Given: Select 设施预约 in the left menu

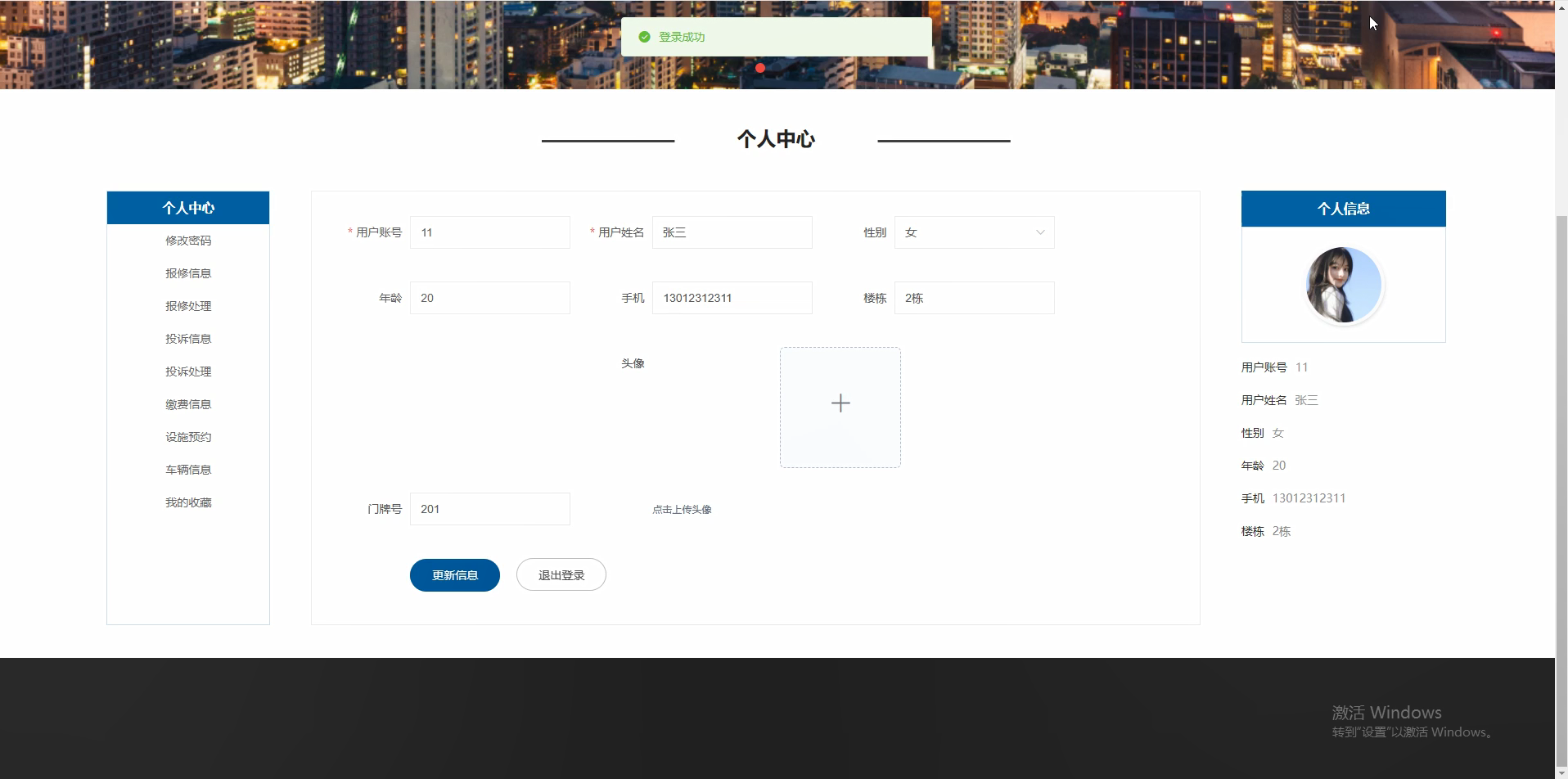Looking at the screenshot, I should click(187, 436).
